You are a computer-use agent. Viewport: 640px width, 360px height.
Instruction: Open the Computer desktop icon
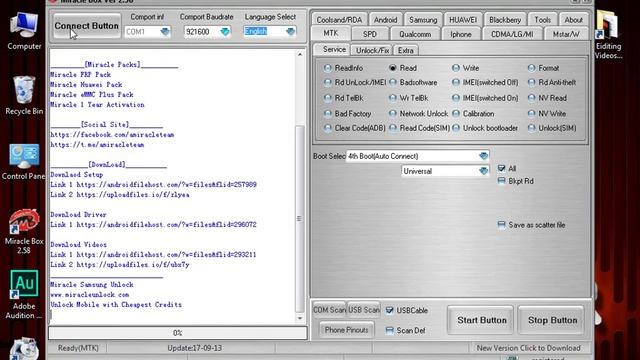coord(24,31)
